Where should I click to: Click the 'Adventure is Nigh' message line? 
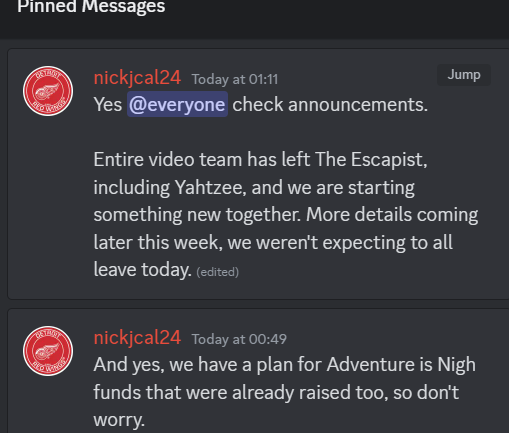point(285,364)
